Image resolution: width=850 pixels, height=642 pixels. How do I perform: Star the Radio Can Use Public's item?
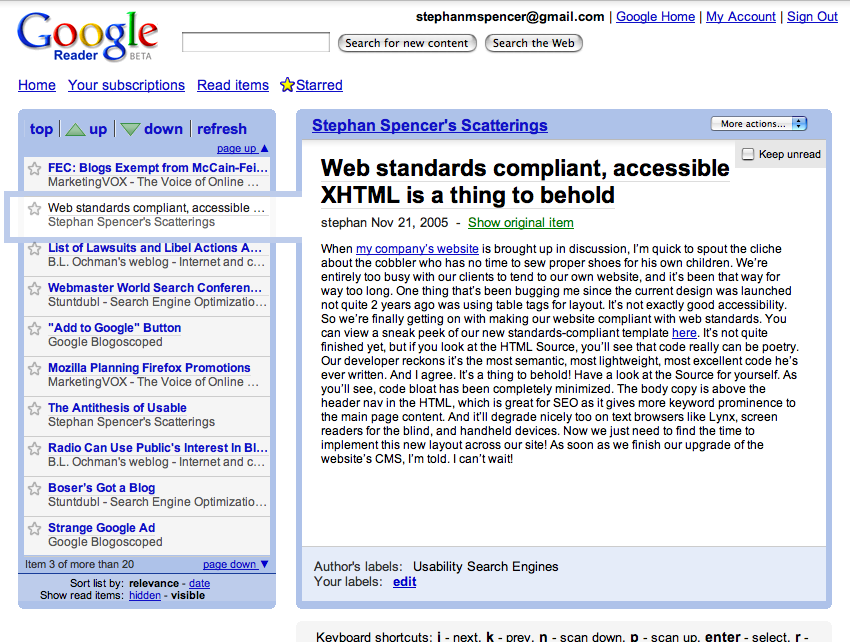pyautogui.click(x=35, y=448)
